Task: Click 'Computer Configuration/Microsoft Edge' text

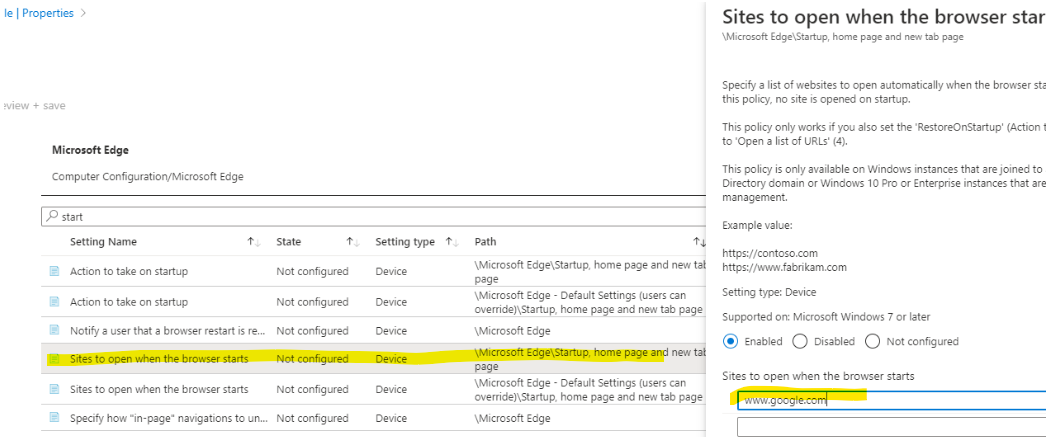Action: coord(148,177)
